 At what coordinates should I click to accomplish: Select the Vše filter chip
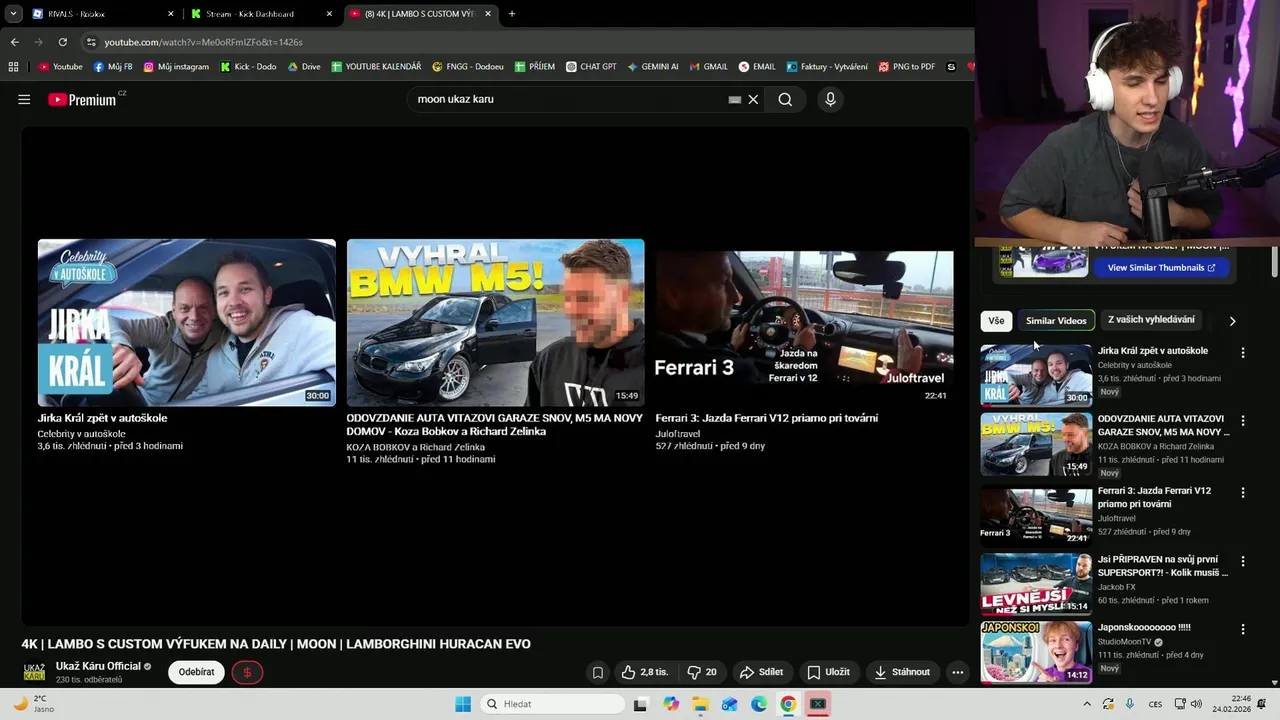(996, 321)
